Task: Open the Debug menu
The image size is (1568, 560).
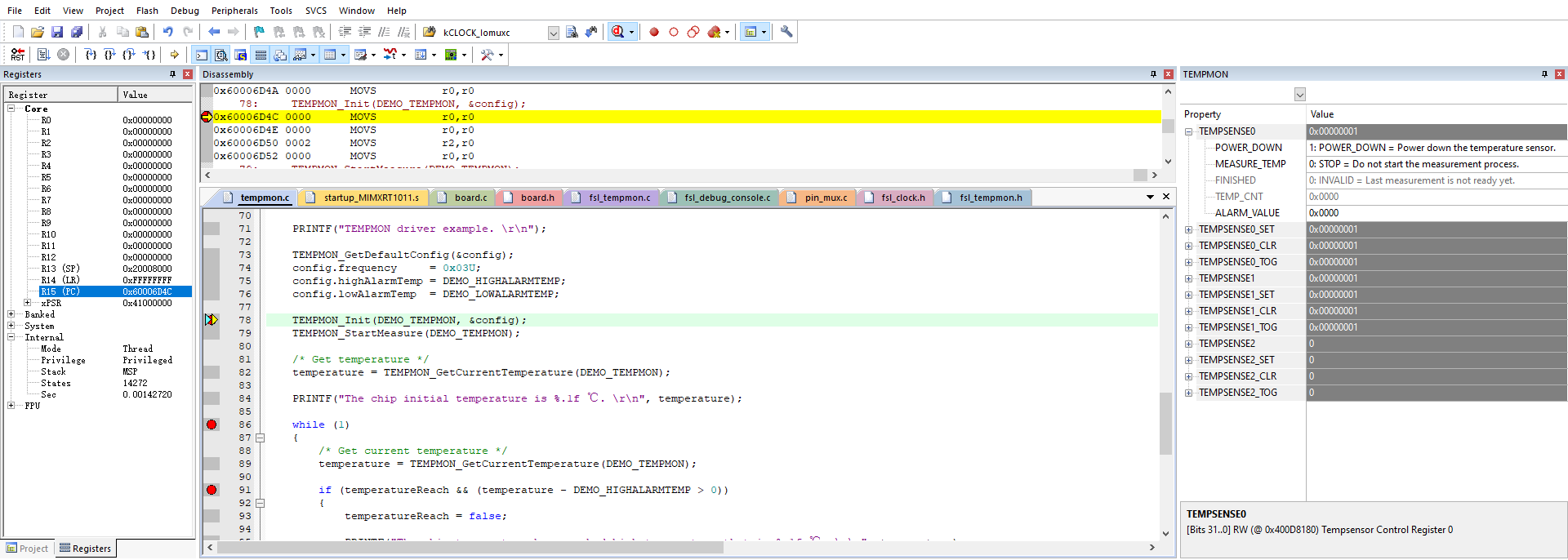Action: coord(185,11)
